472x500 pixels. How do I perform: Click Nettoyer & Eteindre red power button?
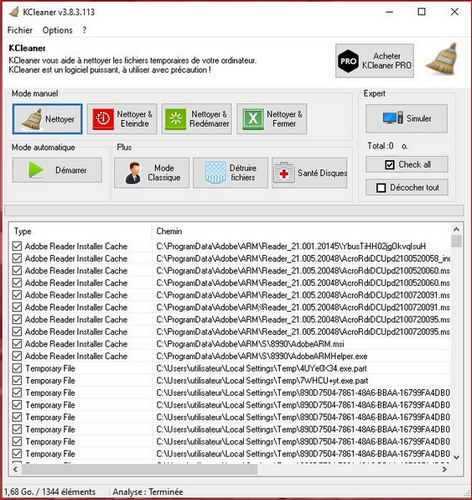tap(122, 119)
